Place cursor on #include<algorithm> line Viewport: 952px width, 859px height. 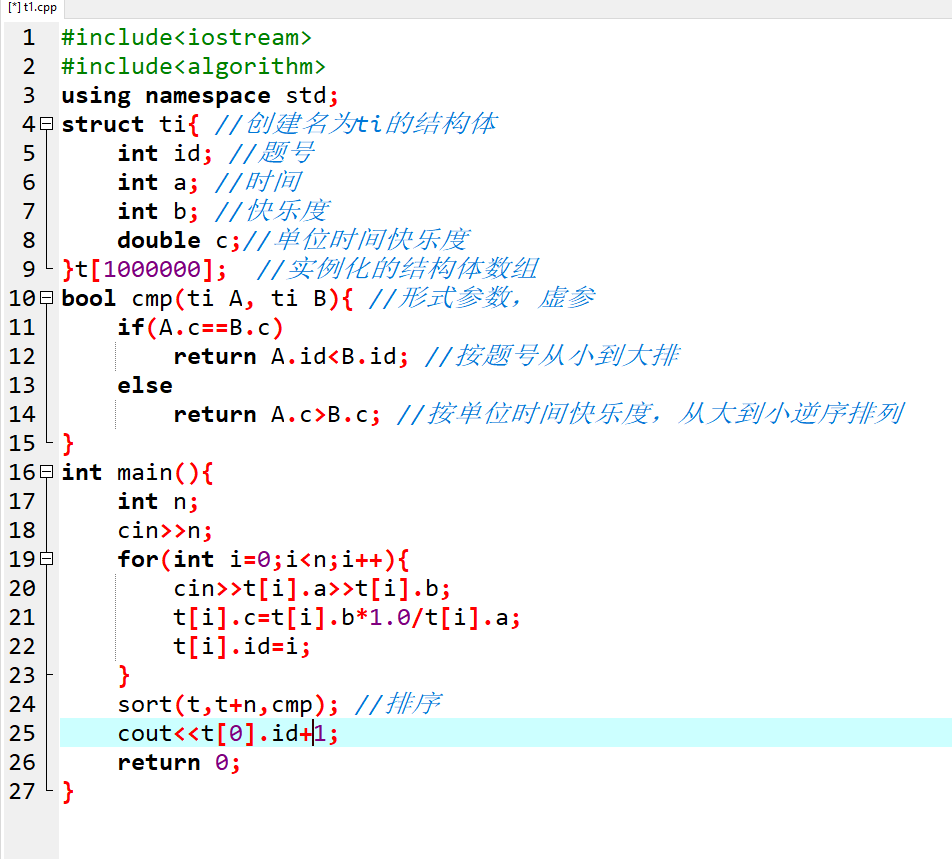(193, 67)
